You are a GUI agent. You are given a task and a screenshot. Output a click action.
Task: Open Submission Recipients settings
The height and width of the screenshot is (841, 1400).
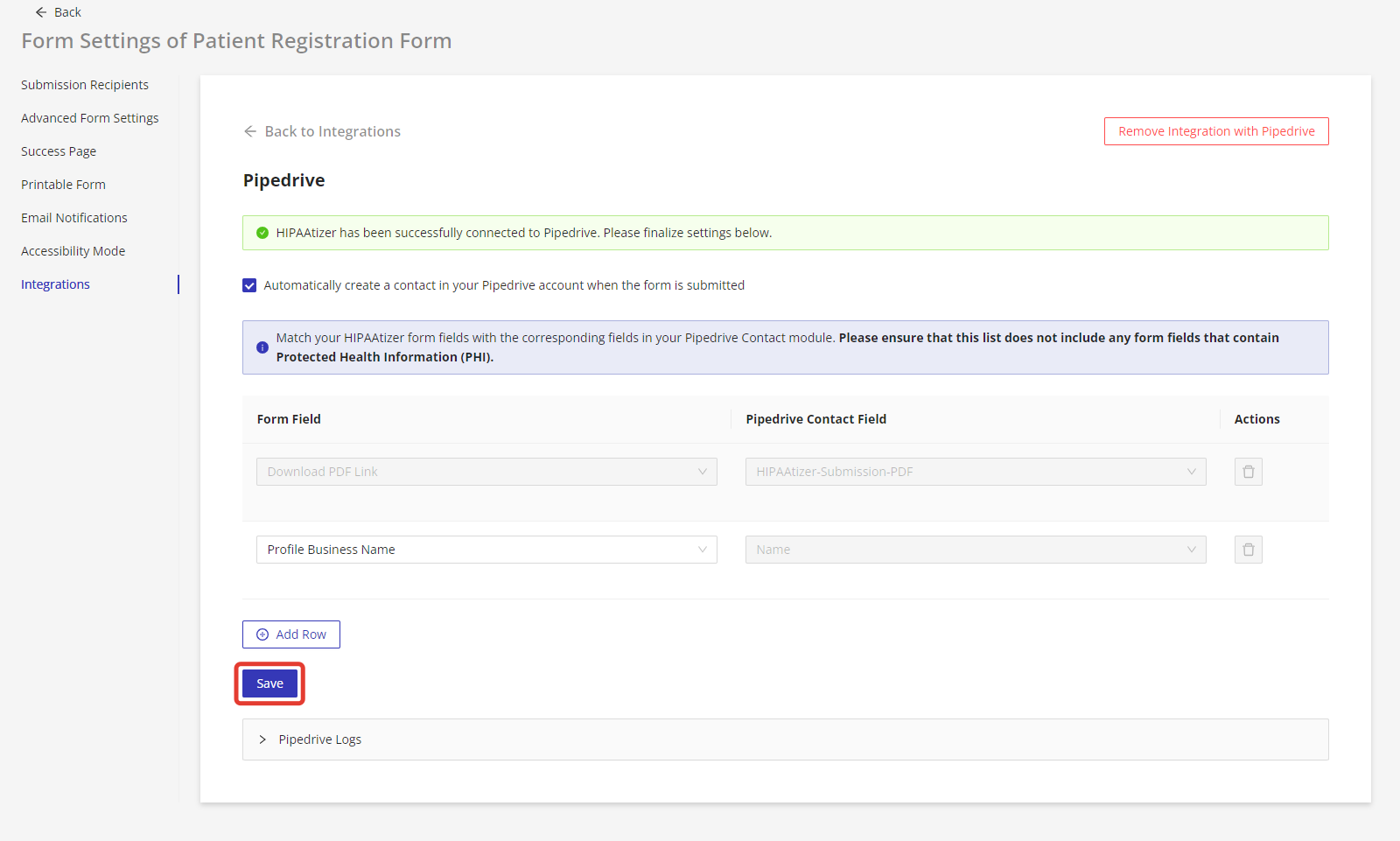click(85, 85)
